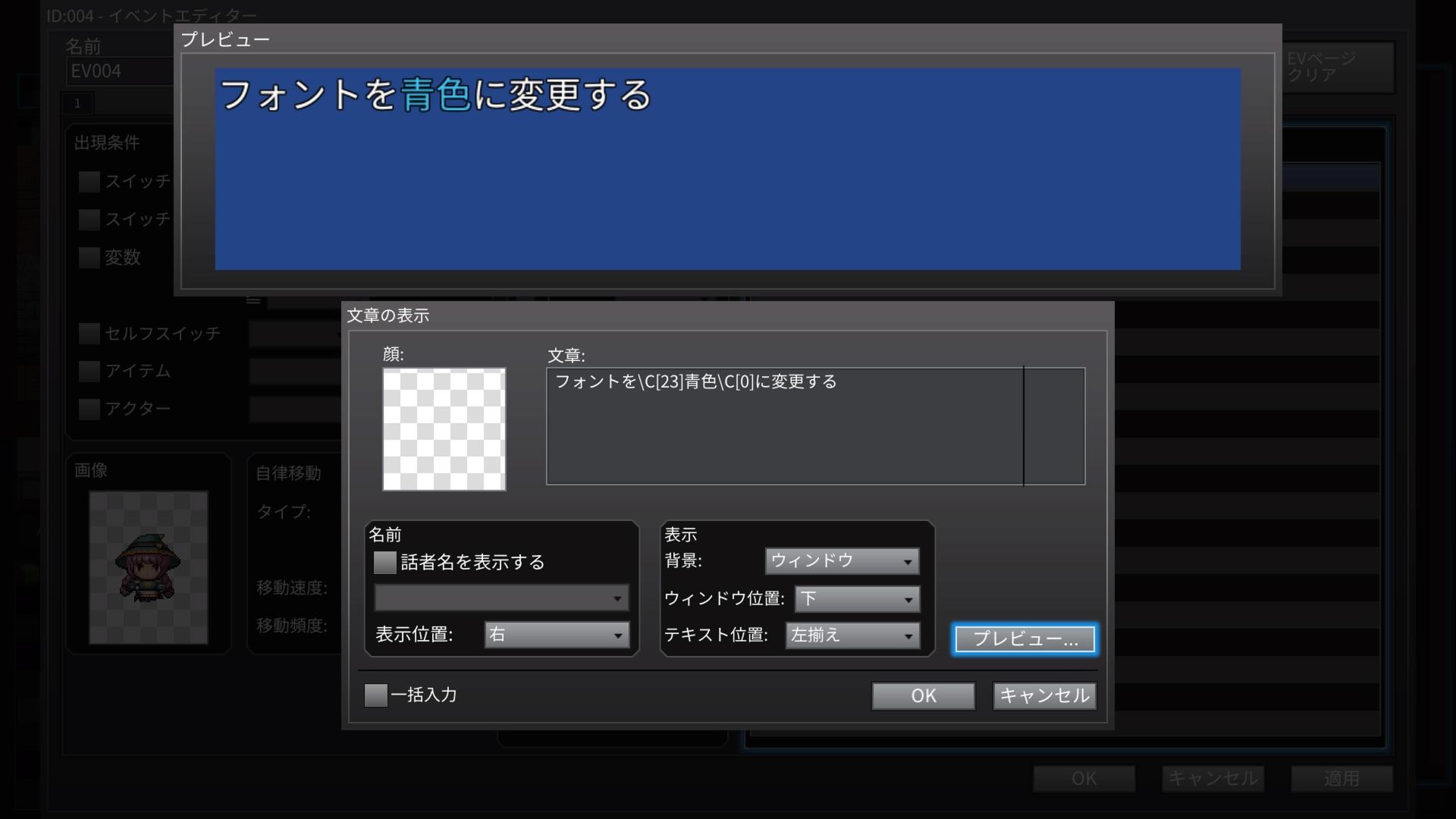Click the witch character sprite image
The height and width of the screenshot is (819, 1456).
pos(148,567)
